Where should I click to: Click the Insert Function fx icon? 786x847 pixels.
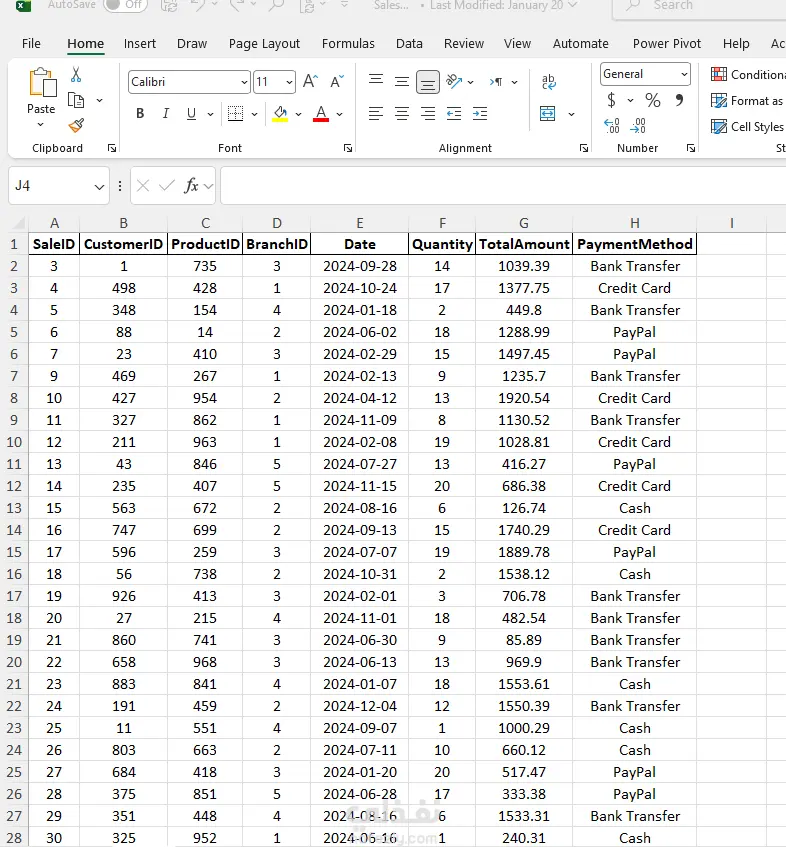point(191,186)
